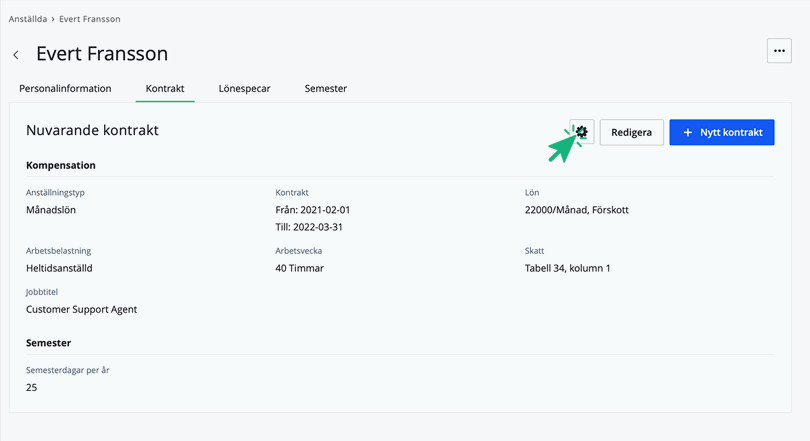Viewport: 810px width, 441px height.
Task: Click Evert Fransson in the breadcrumb
Action: tap(90, 19)
